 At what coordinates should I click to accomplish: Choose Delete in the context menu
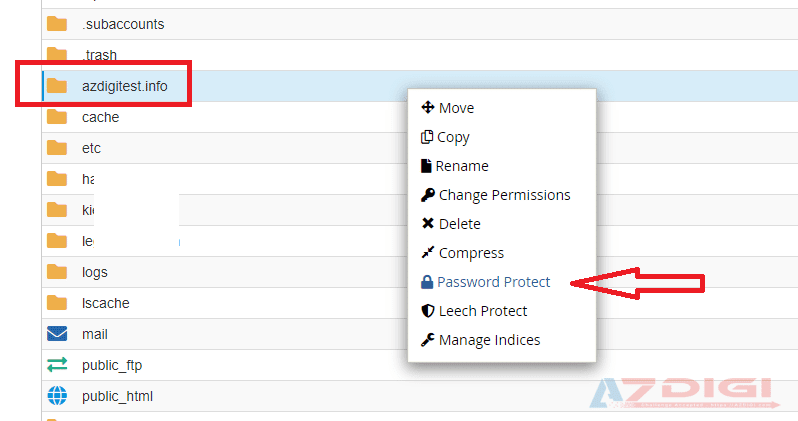coord(459,224)
